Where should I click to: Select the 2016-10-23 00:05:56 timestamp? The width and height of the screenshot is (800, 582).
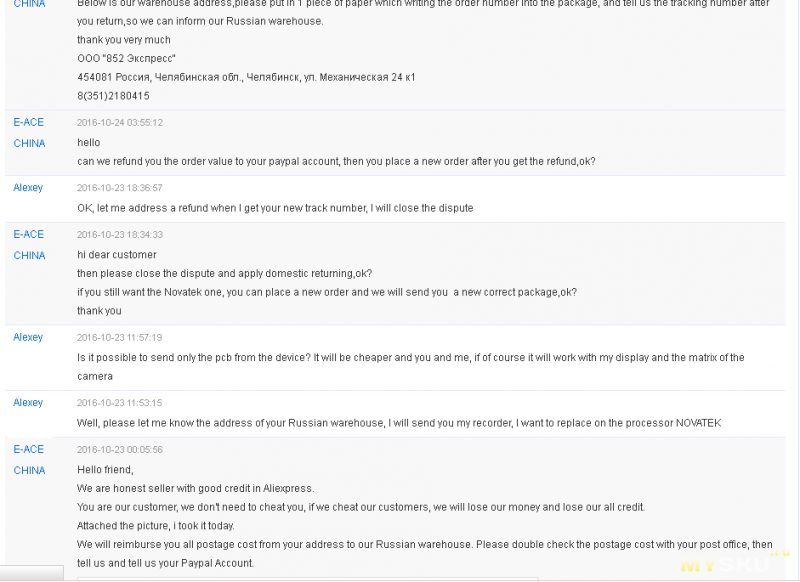[x=120, y=449]
